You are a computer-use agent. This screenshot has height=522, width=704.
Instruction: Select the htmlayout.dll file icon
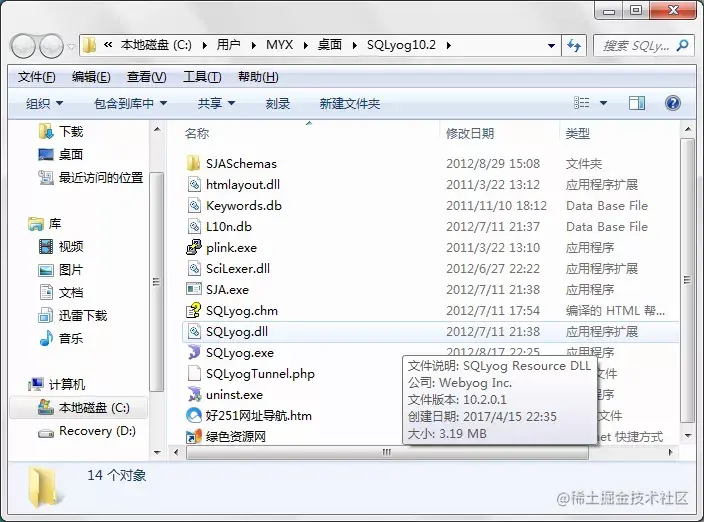tap(194, 184)
